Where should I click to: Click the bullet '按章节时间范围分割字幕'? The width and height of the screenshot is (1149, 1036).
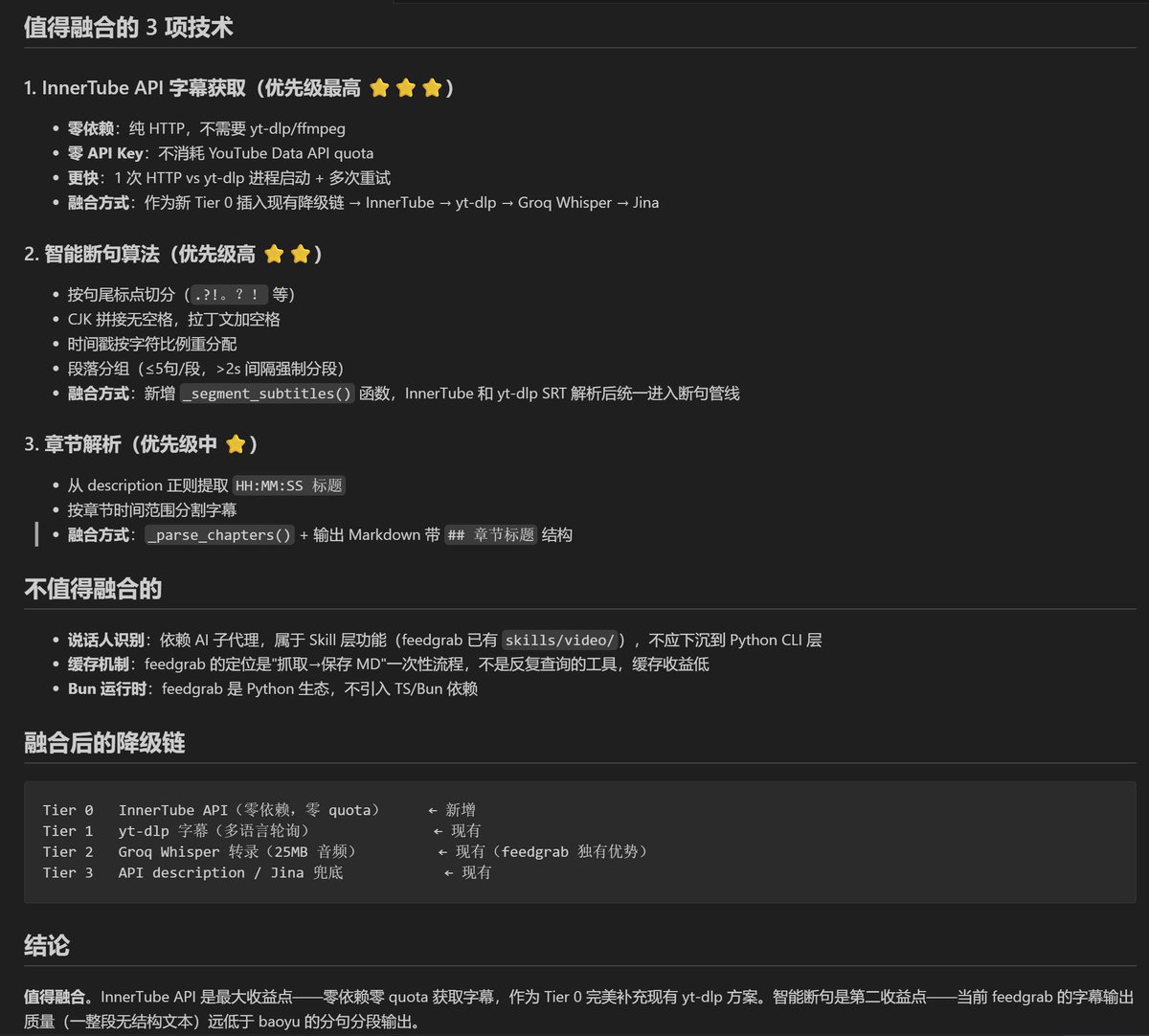[x=151, y=510]
